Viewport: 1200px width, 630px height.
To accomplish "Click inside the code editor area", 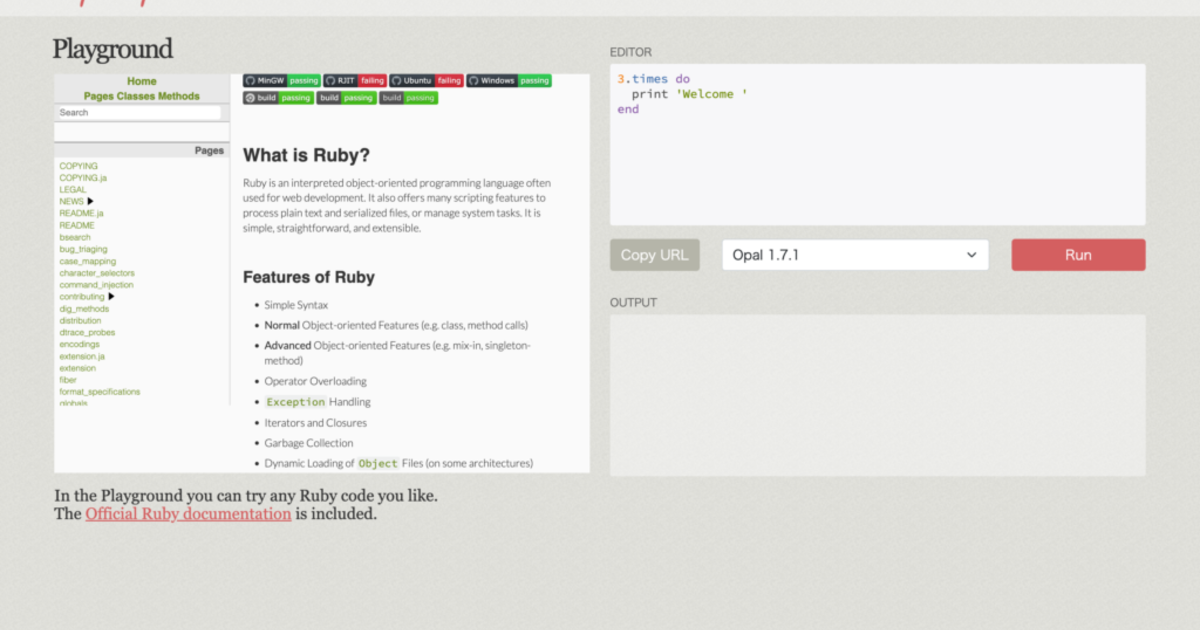I will click(878, 145).
